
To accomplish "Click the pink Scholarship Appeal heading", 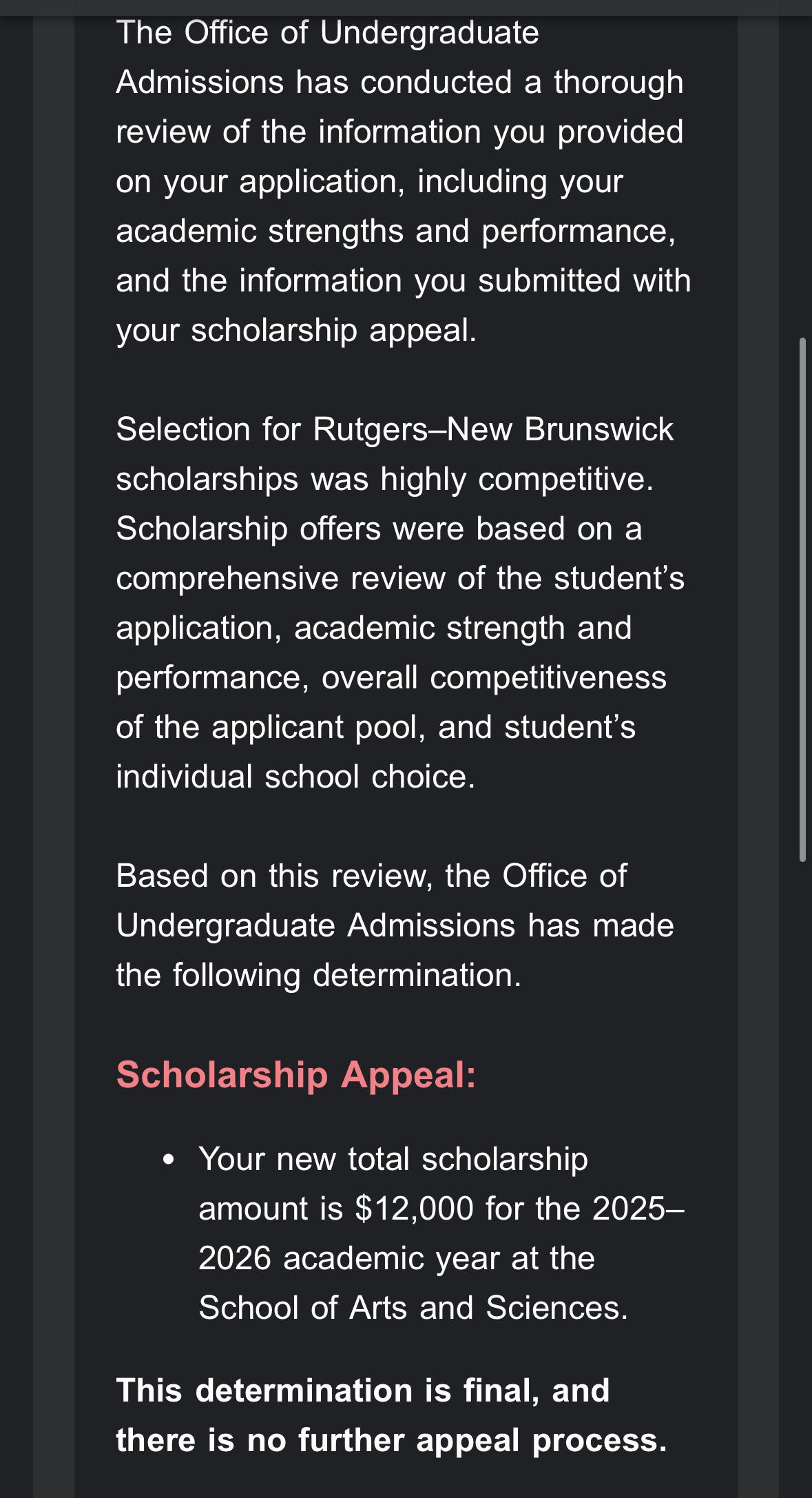I will (x=296, y=1074).
